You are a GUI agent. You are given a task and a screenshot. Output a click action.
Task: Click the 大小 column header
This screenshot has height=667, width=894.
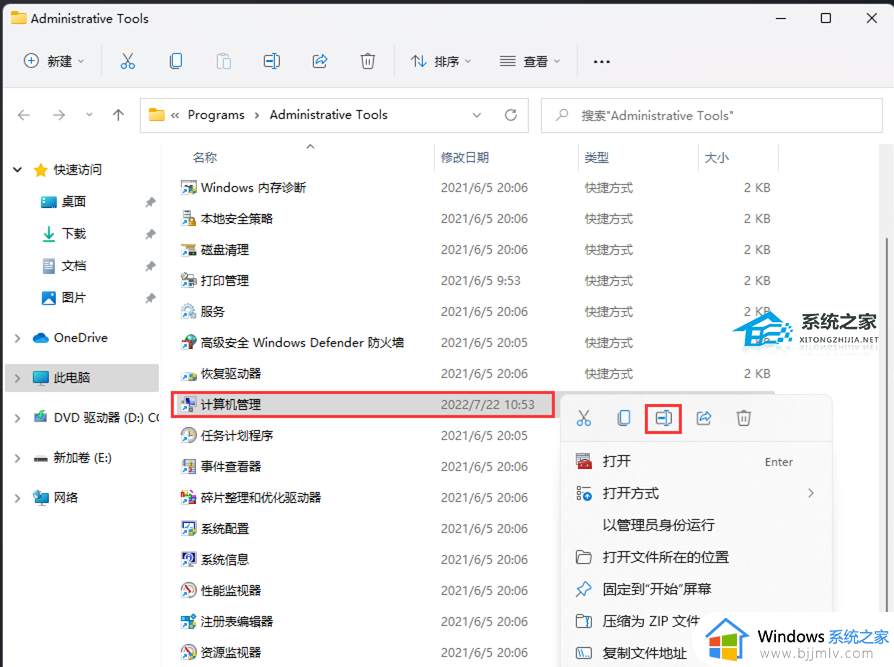716,157
